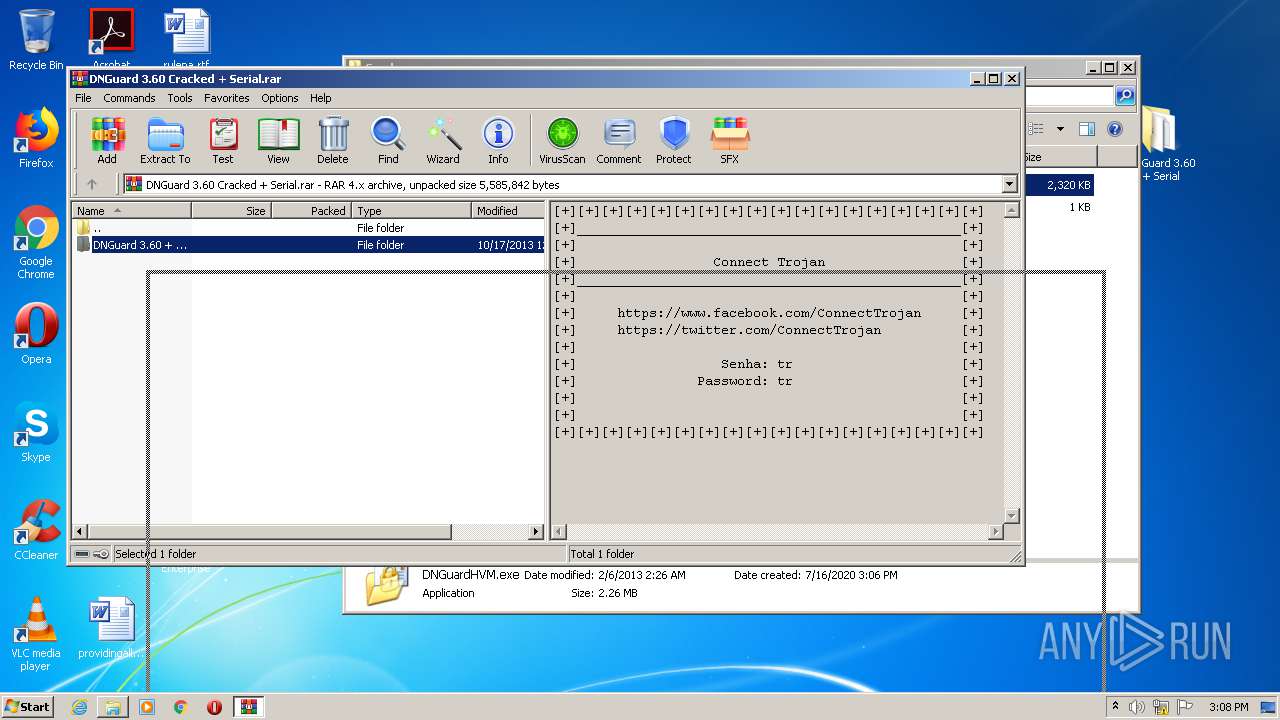The height and width of the screenshot is (720, 1280).
Task: Click the drive icon in the status bar
Action: (x=82, y=554)
